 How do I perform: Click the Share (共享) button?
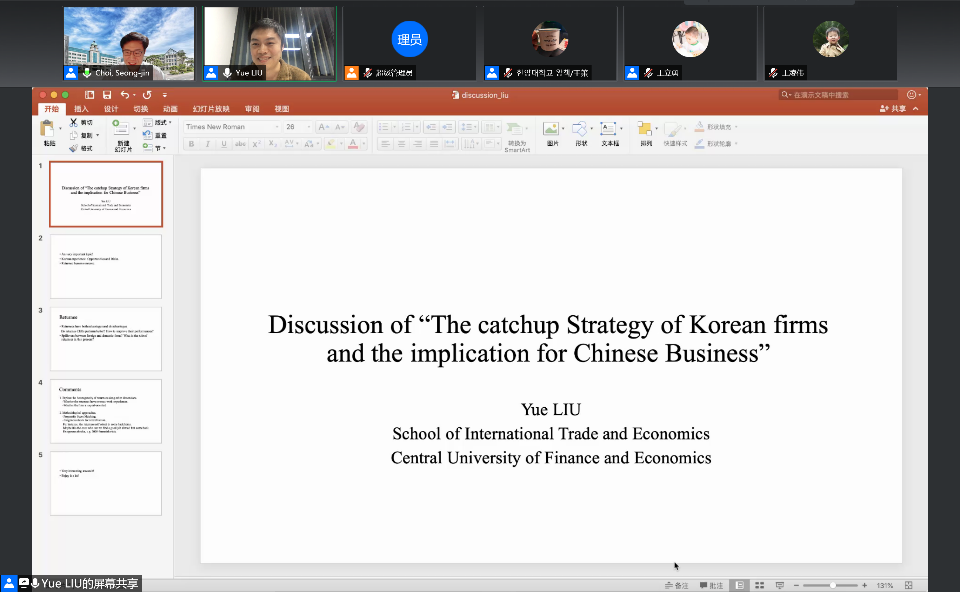click(893, 108)
